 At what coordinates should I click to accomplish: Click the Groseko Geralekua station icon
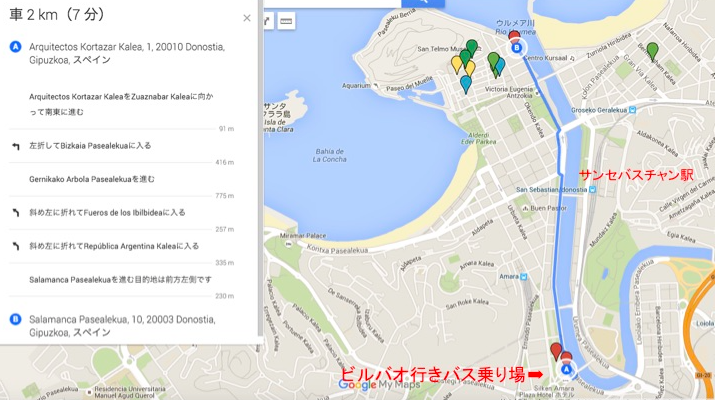tap(632, 110)
